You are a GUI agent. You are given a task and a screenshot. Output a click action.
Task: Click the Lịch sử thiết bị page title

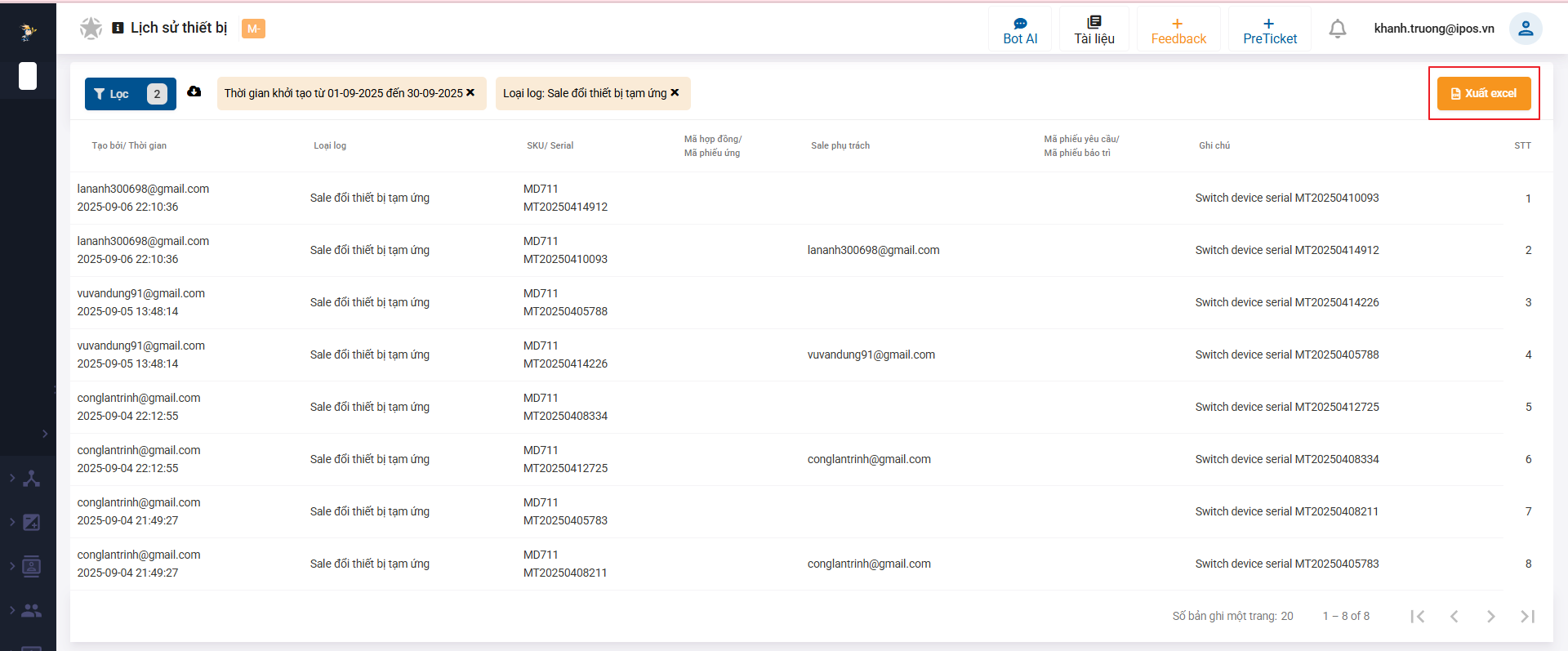click(x=179, y=28)
